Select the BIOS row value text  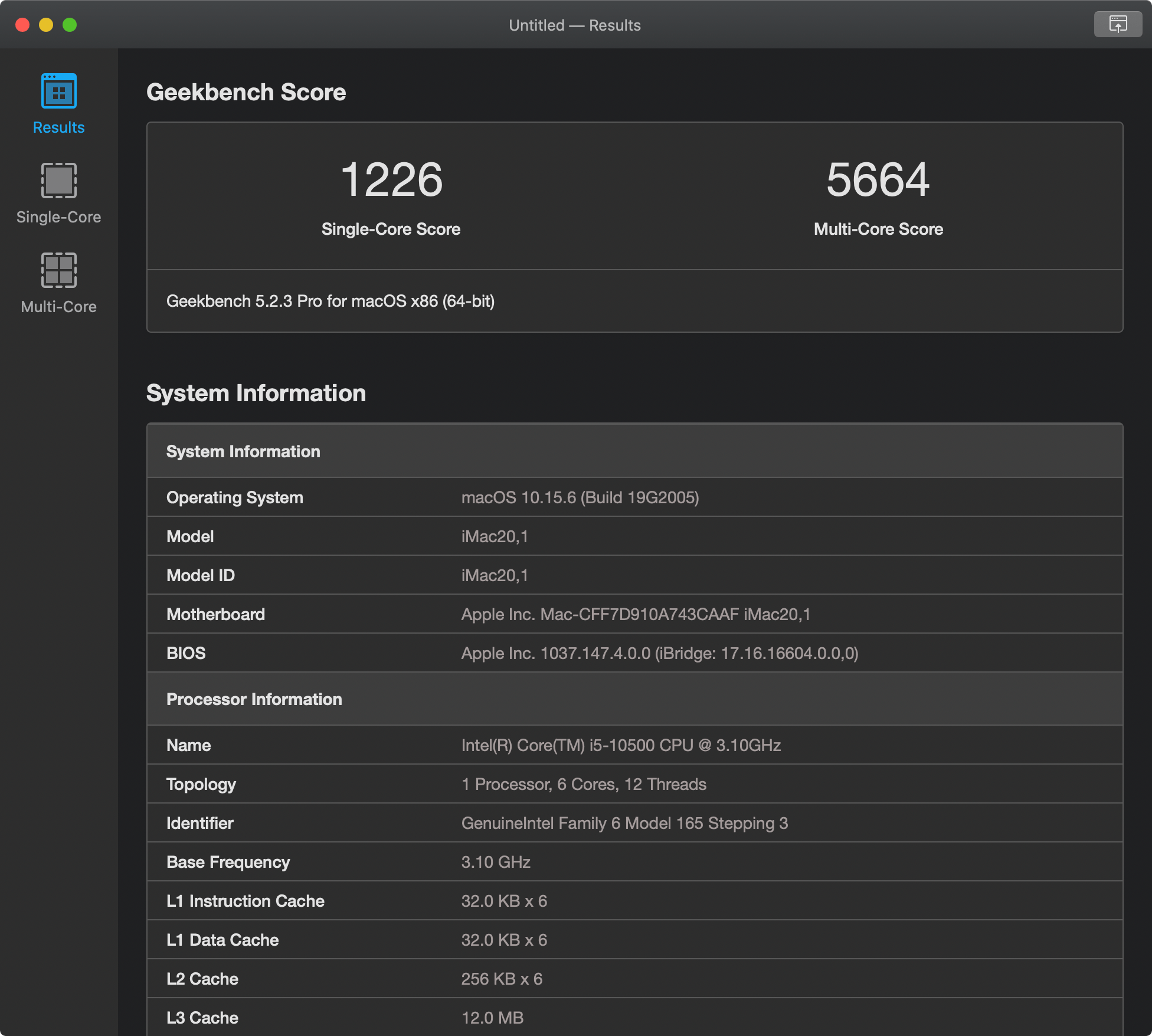(660, 653)
